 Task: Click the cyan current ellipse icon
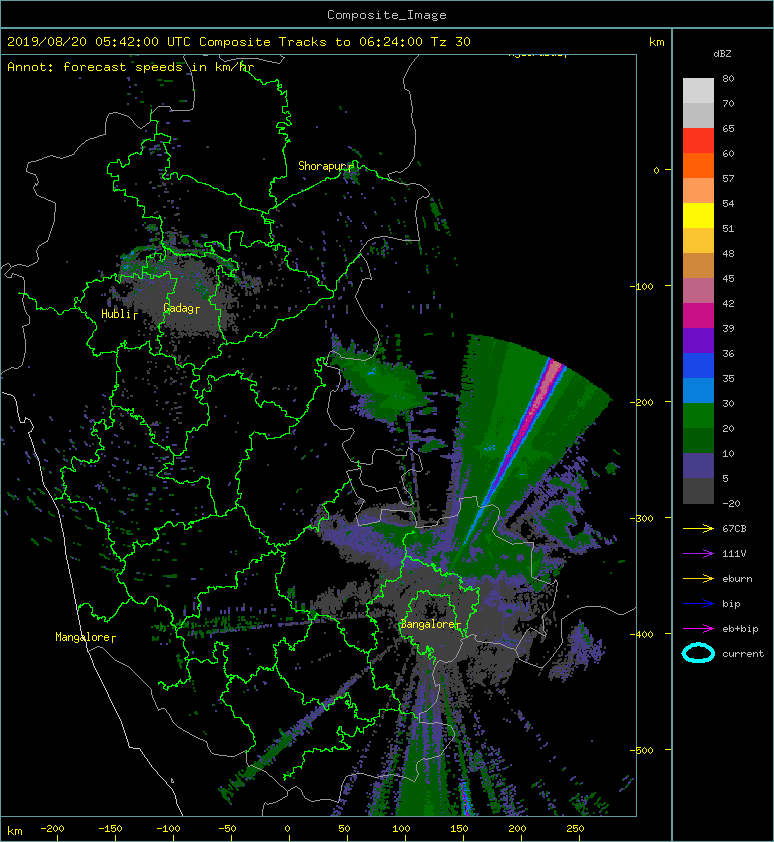(698, 653)
